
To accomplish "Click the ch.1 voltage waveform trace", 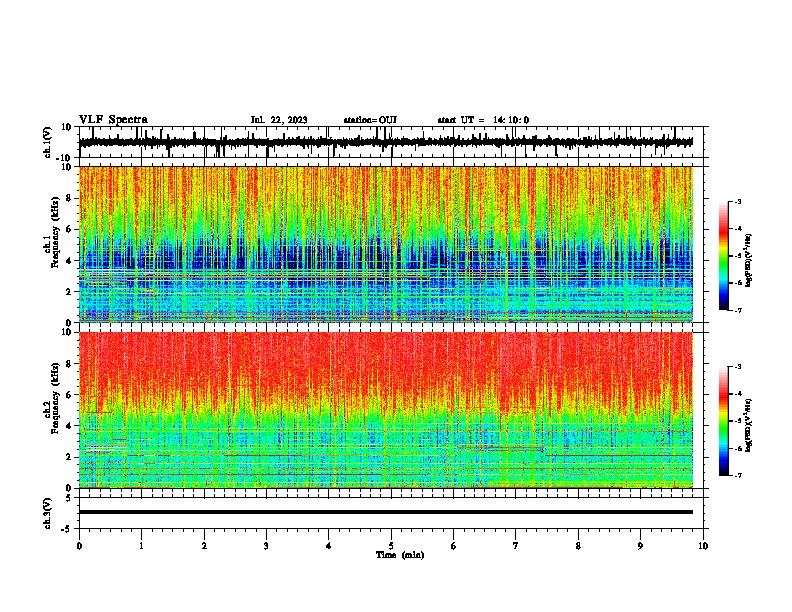I will (385, 142).
